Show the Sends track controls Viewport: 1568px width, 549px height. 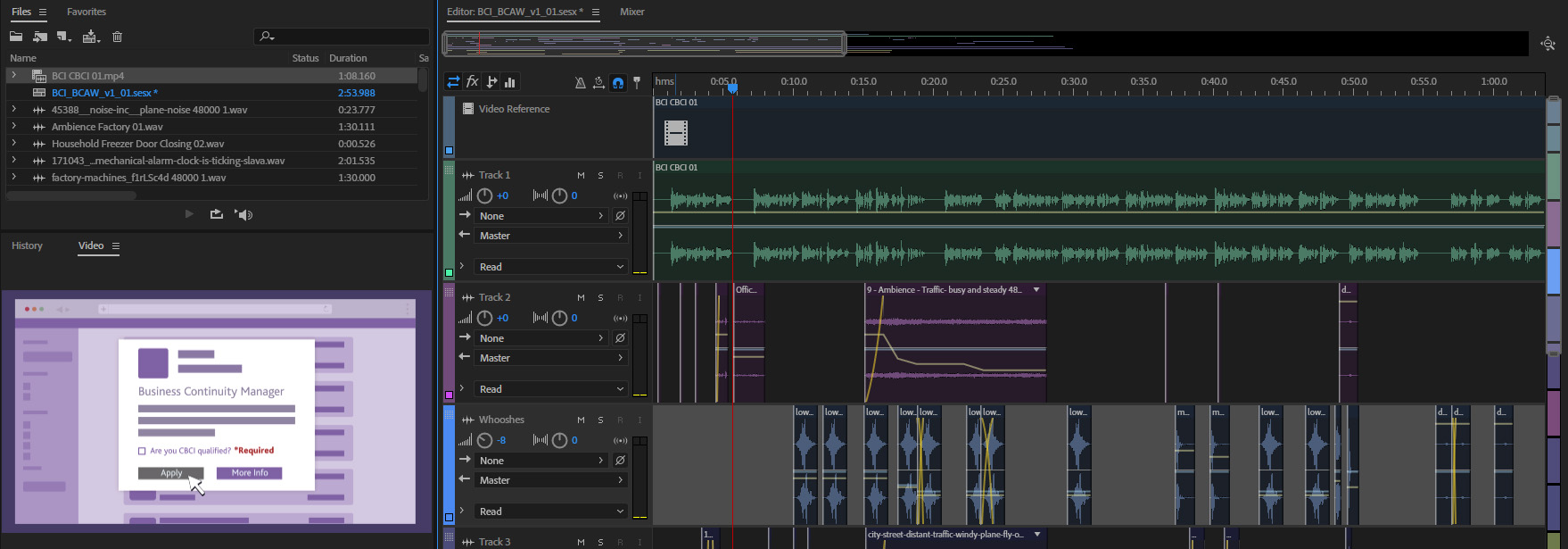pyautogui.click(x=491, y=82)
